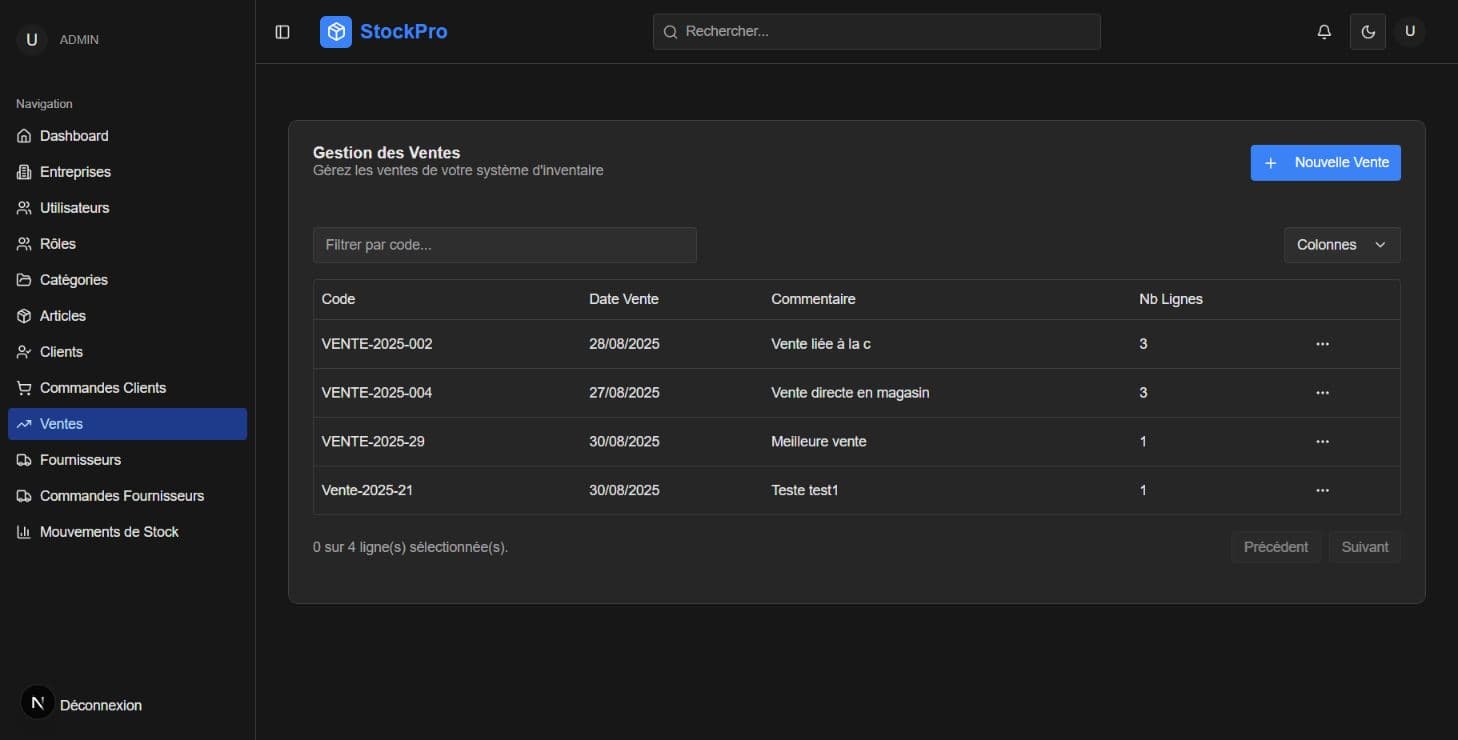1458x740 pixels.
Task: Go to Dashboard page
Action: pyautogui.click(x=127, y=136)
